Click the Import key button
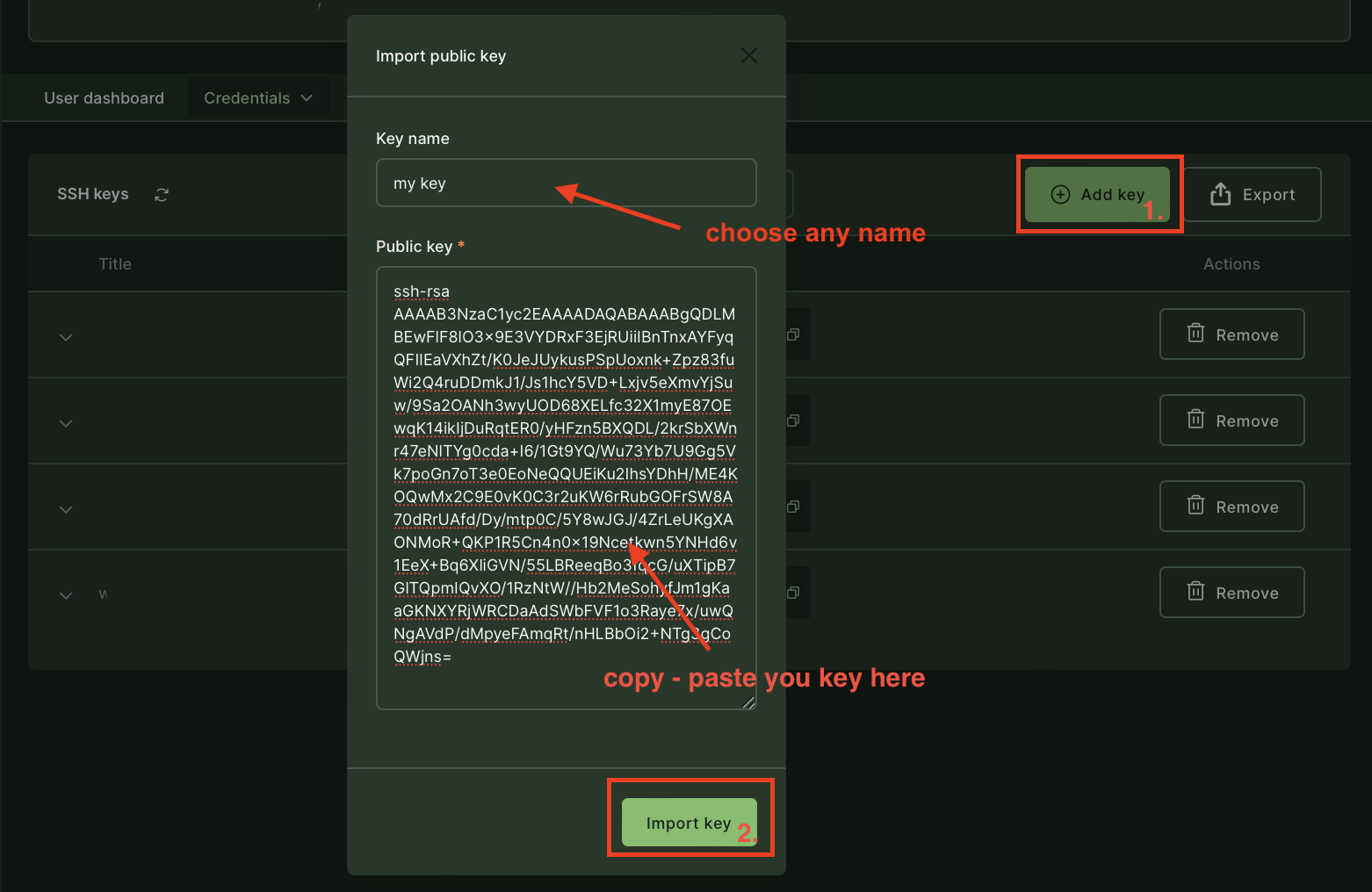 point(690,823)
